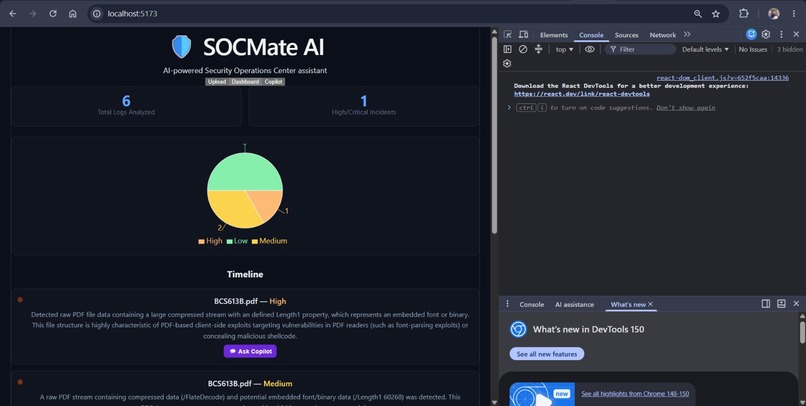
Task: Bookmark this tab with the star icon
Action: pyautogui.click(x=716, y=14)
